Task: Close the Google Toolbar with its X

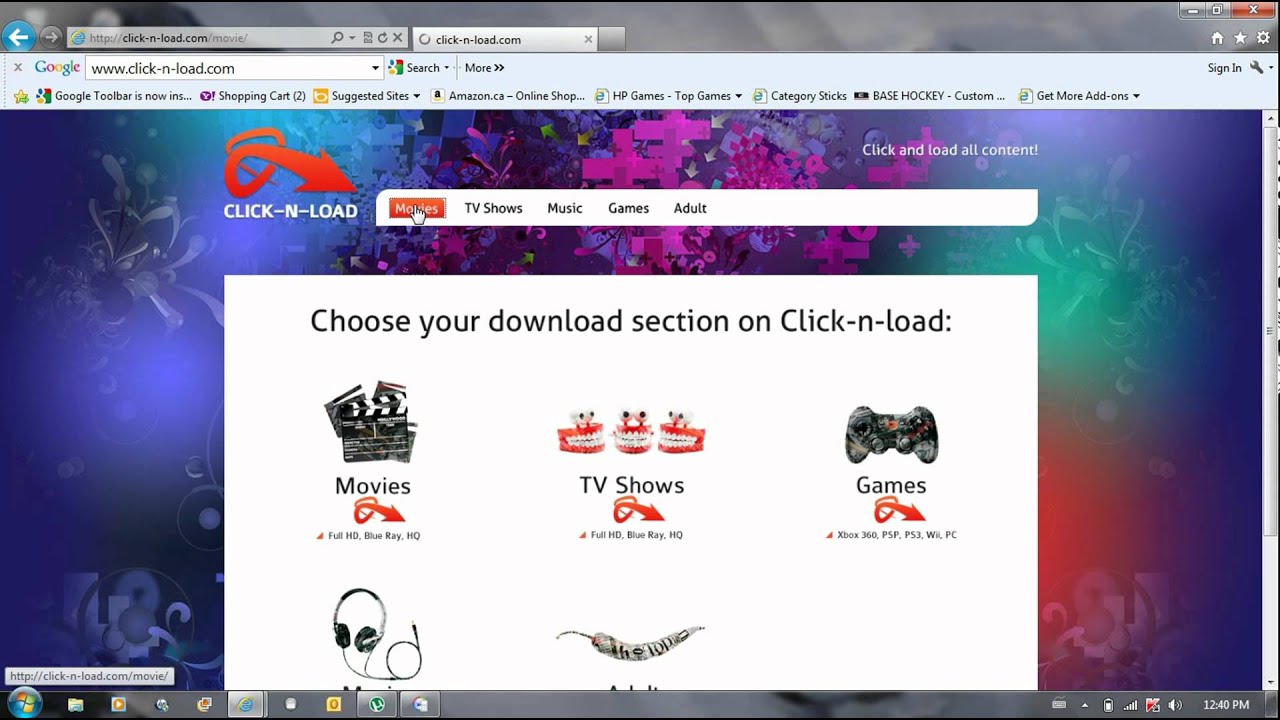Action: pos(17,67)
